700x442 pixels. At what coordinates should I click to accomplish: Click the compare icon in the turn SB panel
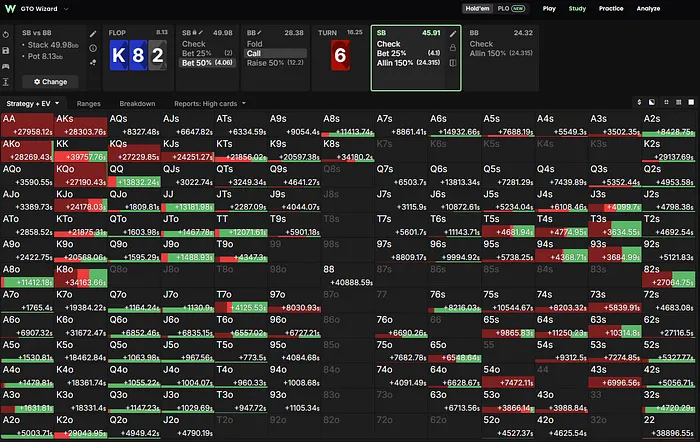[x=453, y=63]
